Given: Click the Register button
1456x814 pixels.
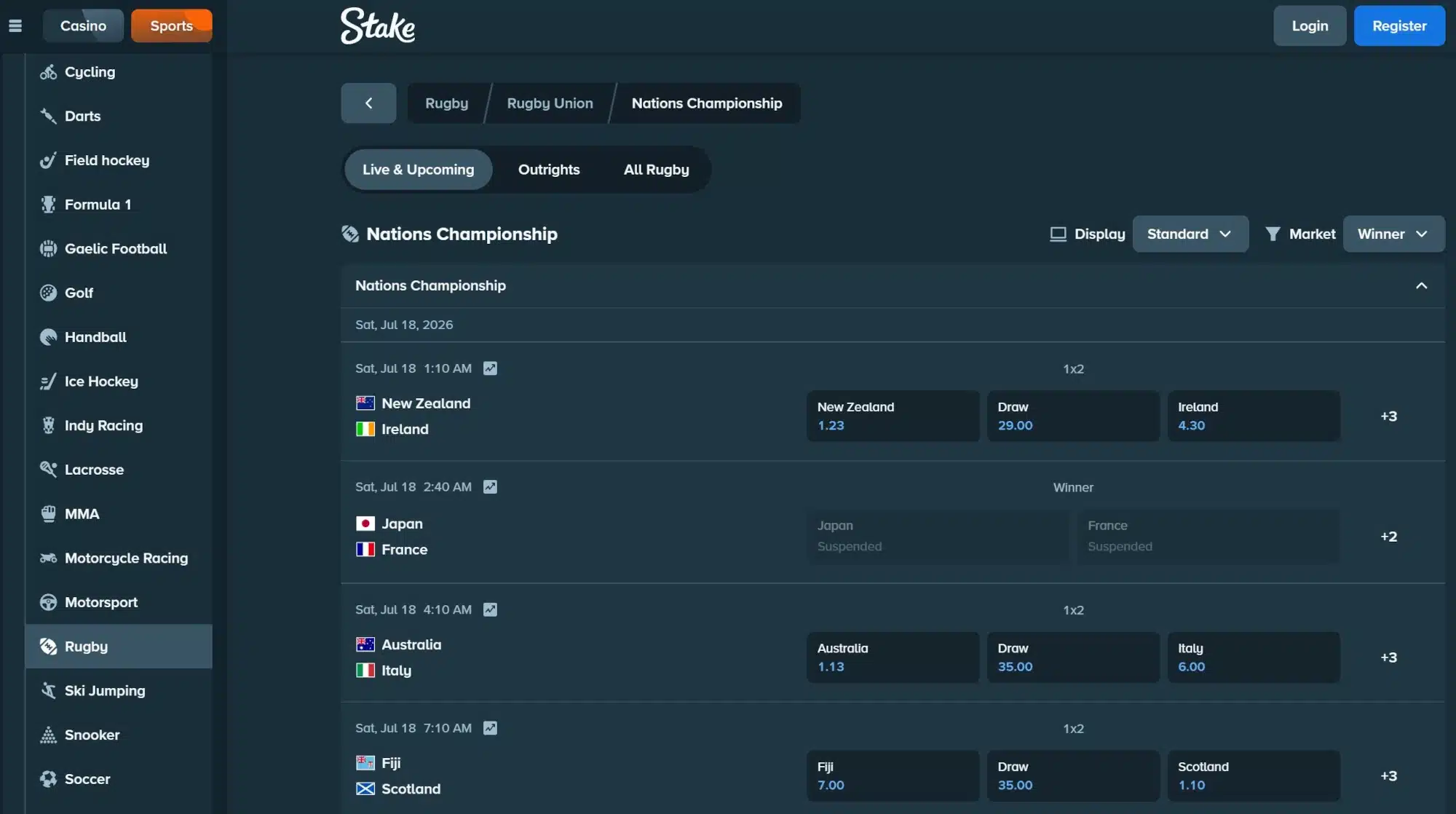Looking at the screenshot, I should pyautogui.click(x=1399, y=25).
